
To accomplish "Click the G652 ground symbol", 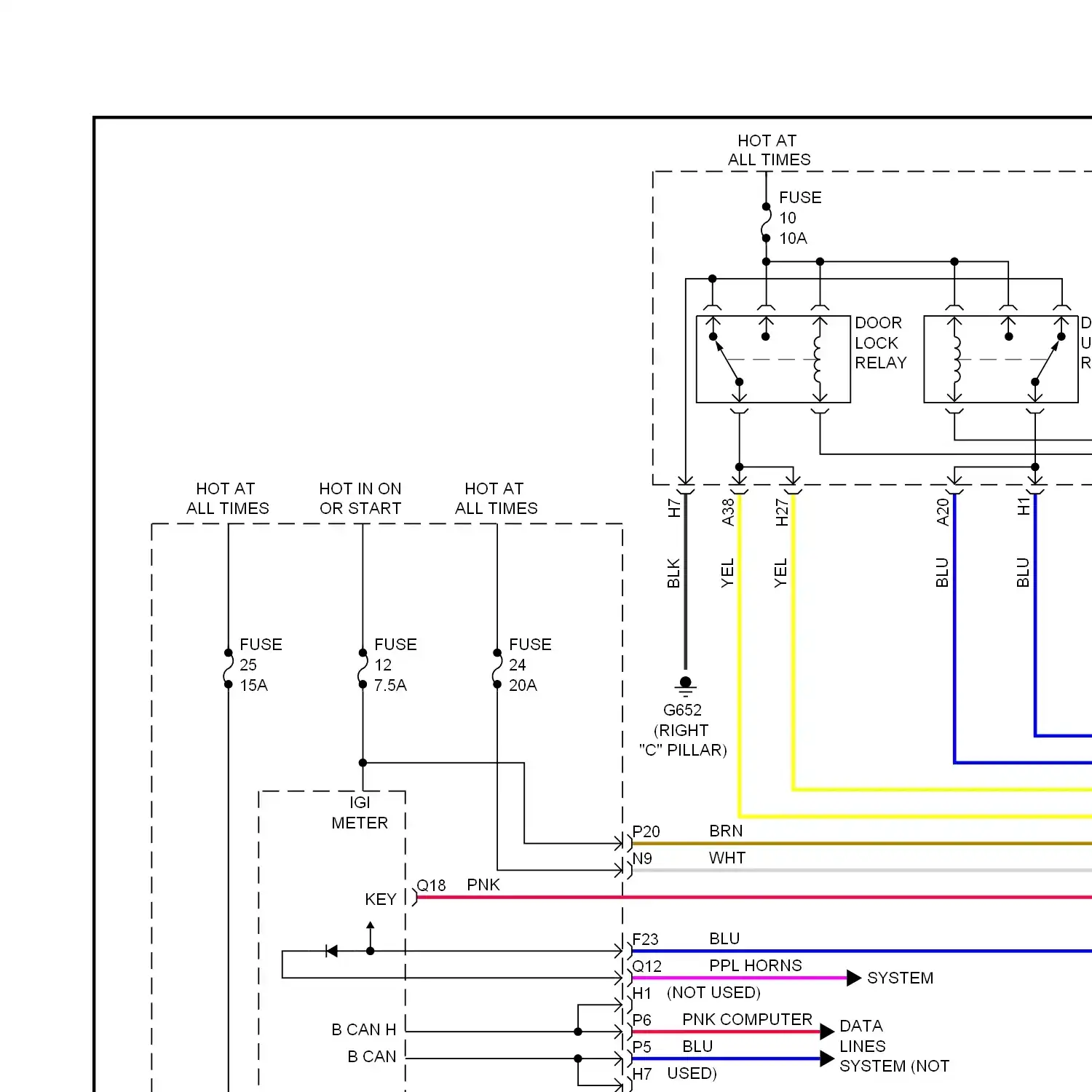I will 685,687.
